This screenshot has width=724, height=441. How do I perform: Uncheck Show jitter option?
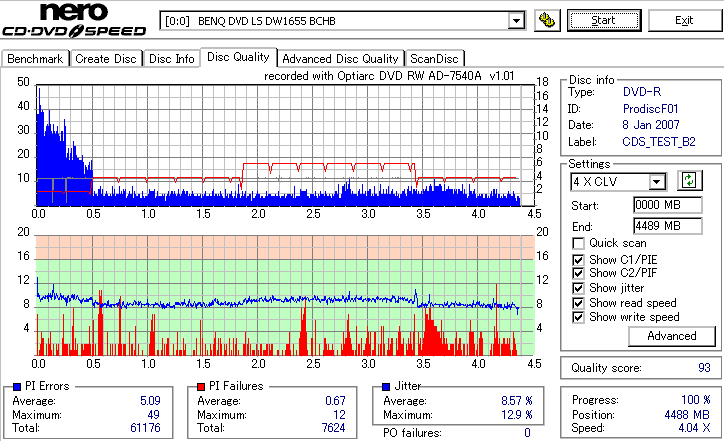[x=578, y=288]
